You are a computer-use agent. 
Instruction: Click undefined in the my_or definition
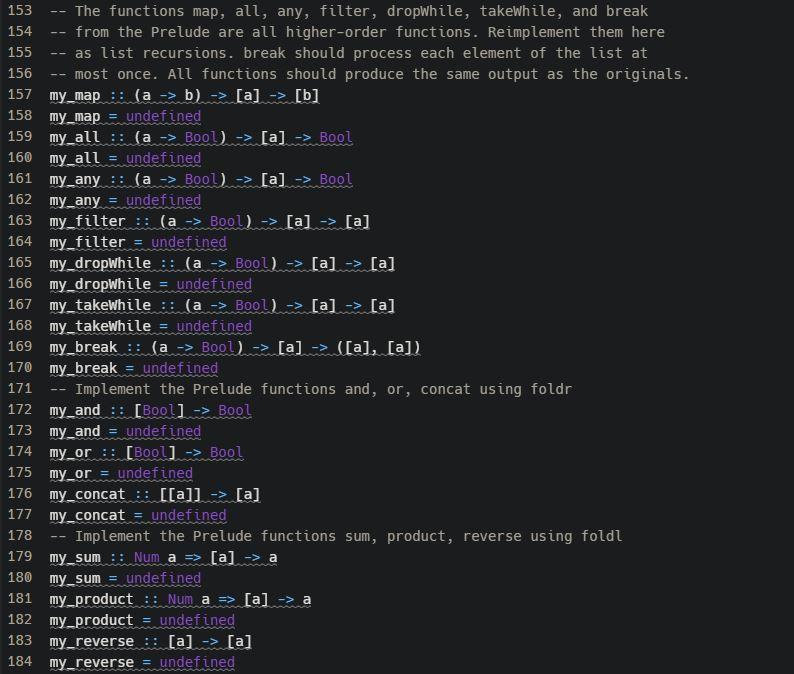(155, 473)
